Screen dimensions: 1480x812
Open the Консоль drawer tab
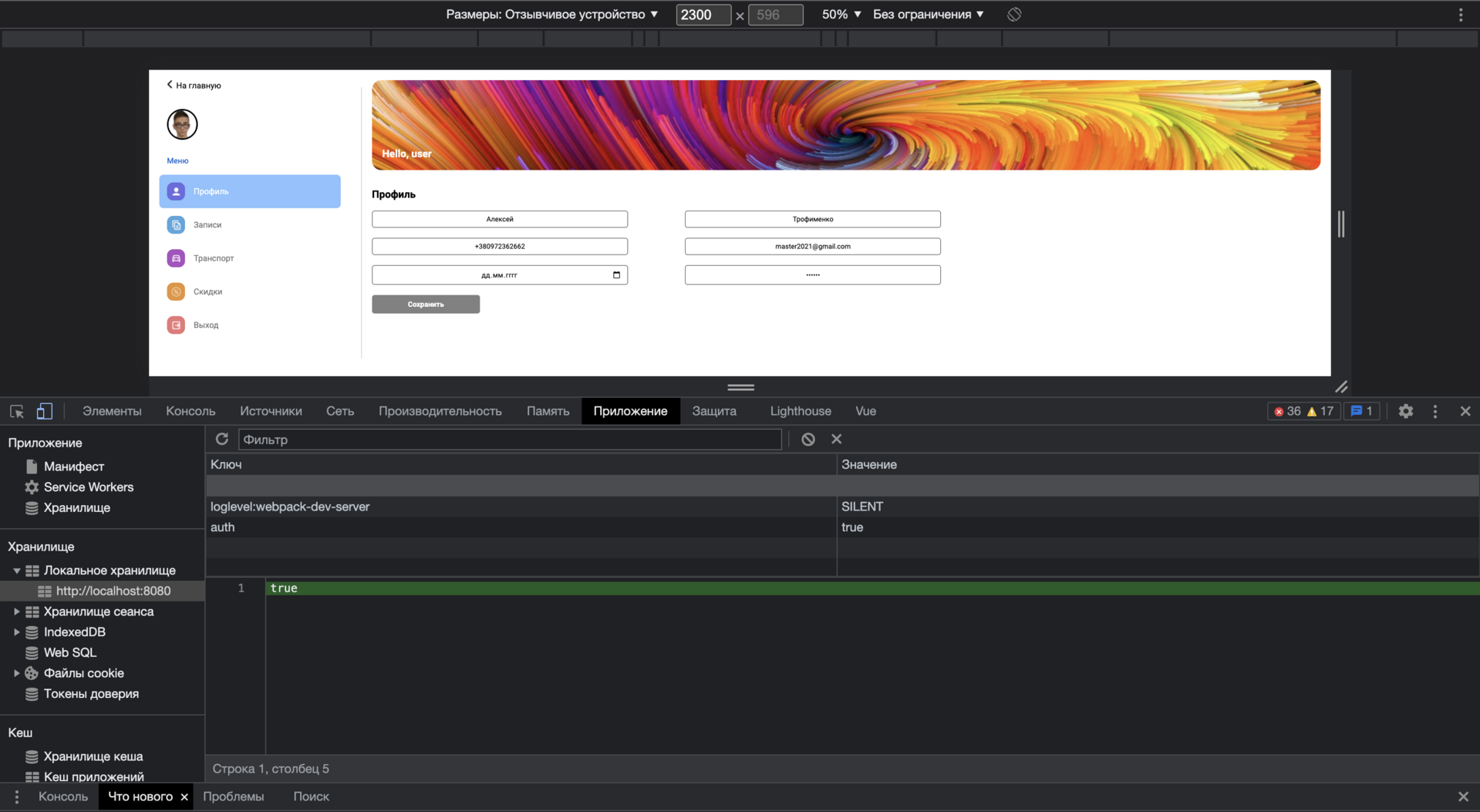(x=63, y=797)
